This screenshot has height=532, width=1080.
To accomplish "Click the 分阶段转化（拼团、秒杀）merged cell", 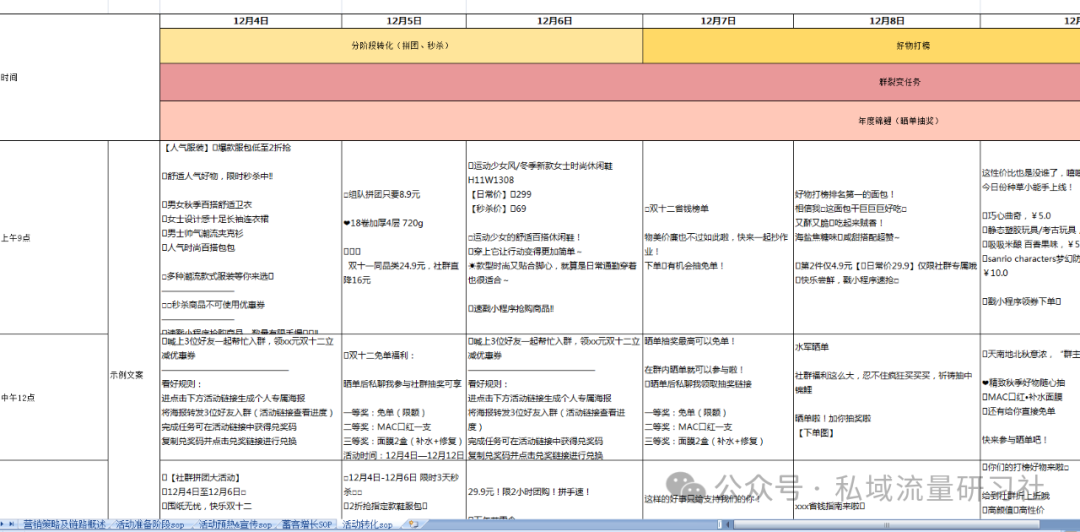I will (x=401, y=45).
